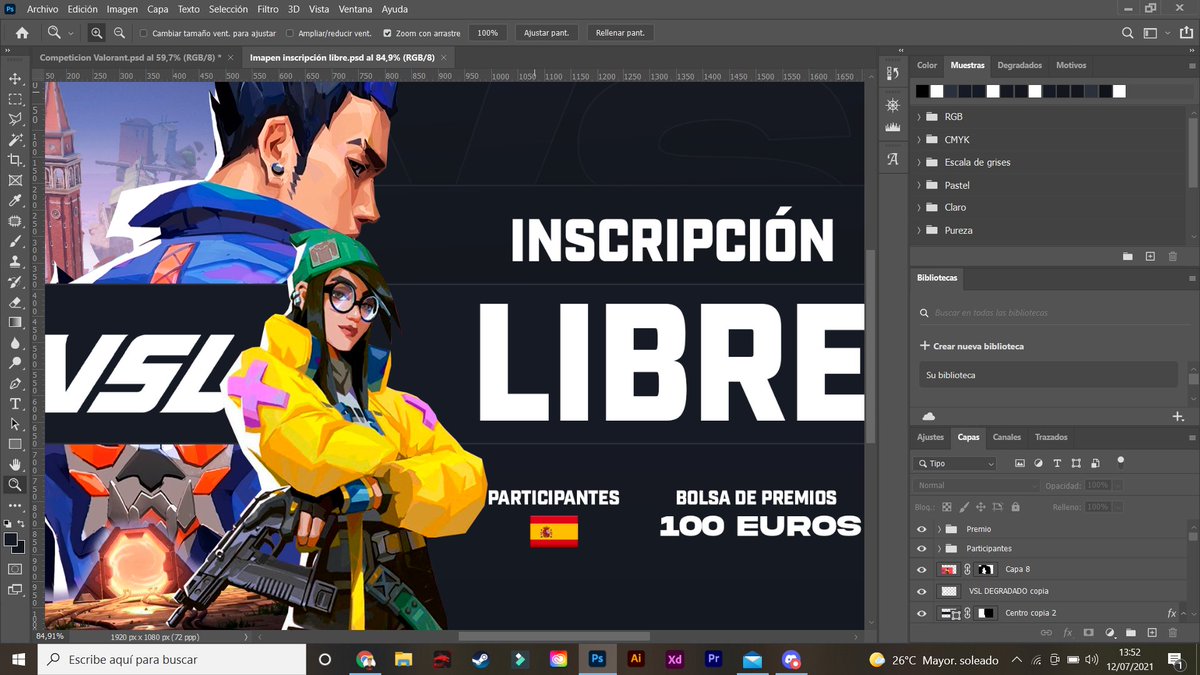Screen dimensions: 1200x675
Task: Select the Clone Stamp tool
Action: 15,261
